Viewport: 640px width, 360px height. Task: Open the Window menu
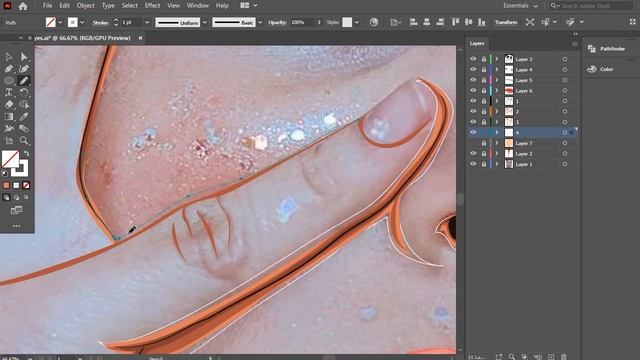pyautogui.click(x=198, y=6)
